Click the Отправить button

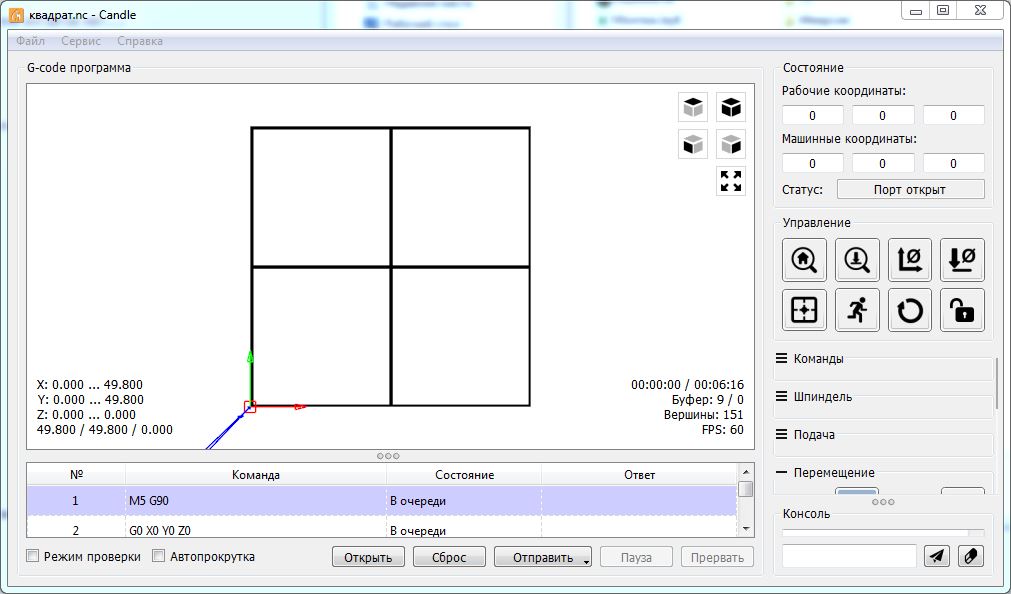(x=543, y=557)
